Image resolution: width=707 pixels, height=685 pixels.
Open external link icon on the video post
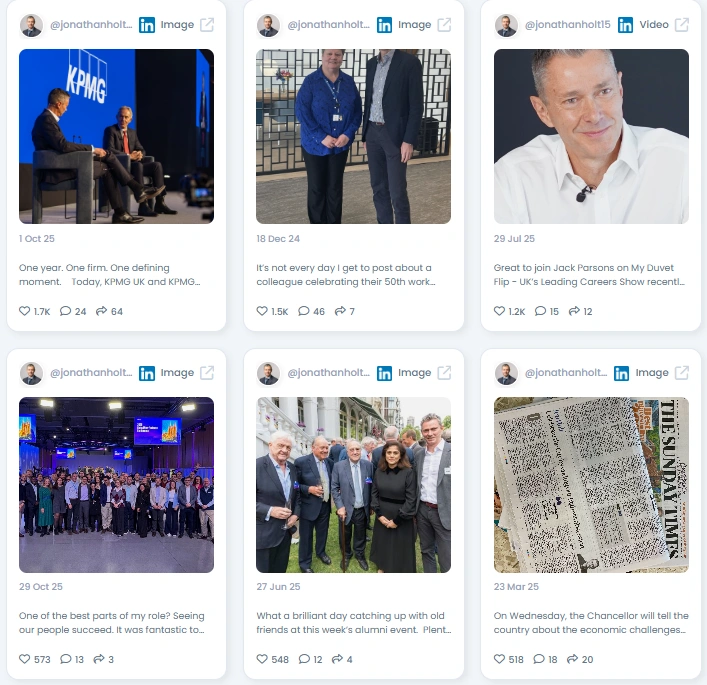[x=682, y=25]
